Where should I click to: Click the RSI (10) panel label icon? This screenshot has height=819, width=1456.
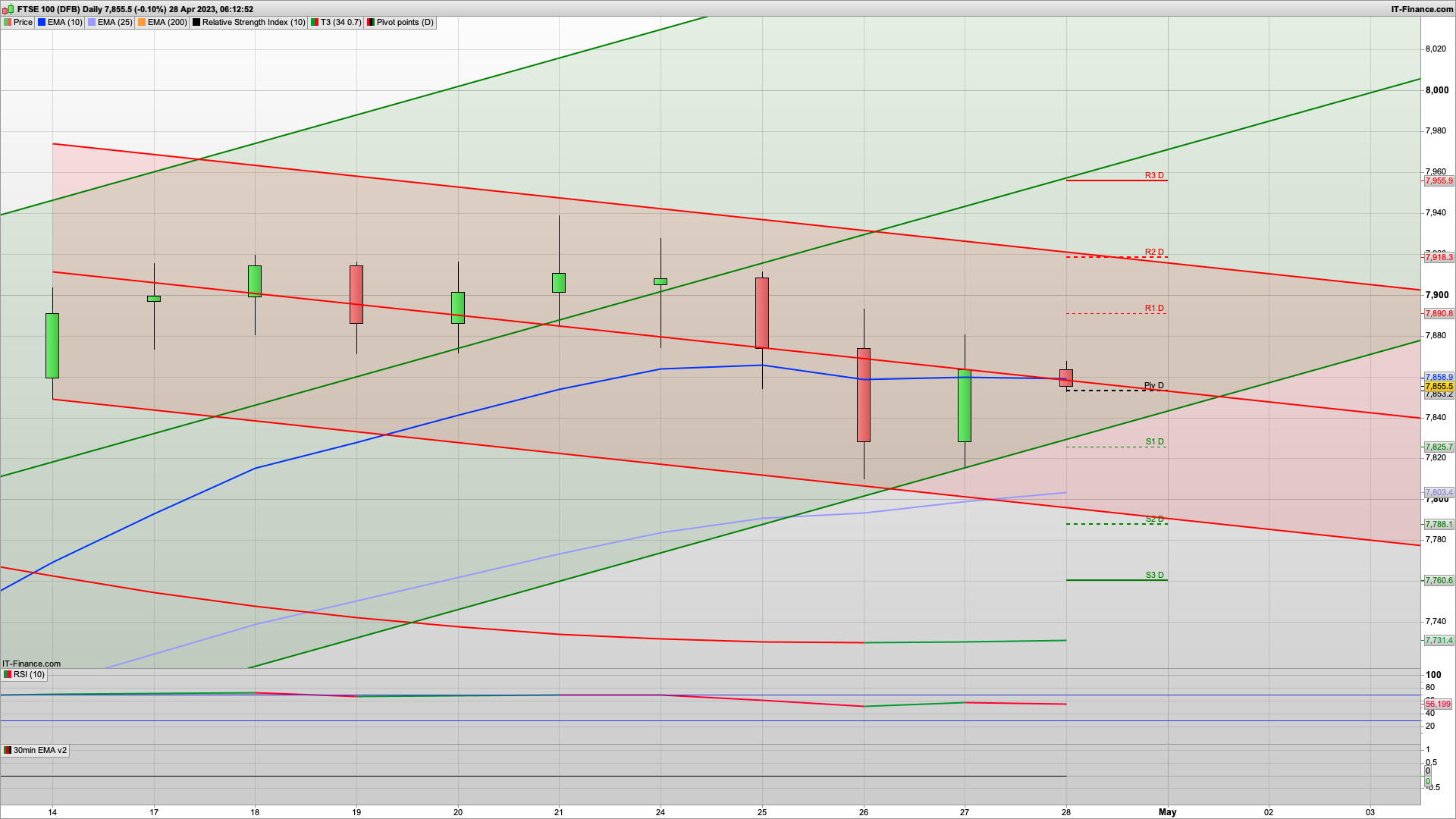pos(8,674)
